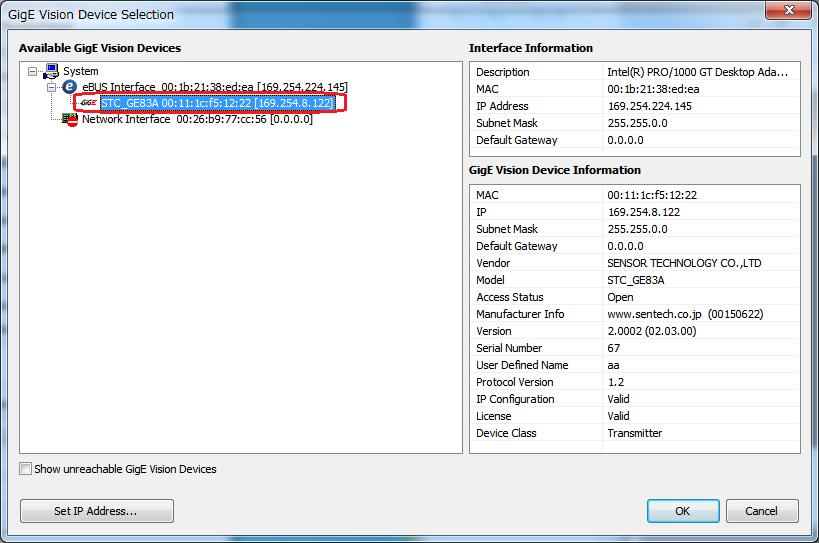Viewport: 819px width, 543px height.
Task: Click the eBUS Interface blue icon
Action: 70,87
